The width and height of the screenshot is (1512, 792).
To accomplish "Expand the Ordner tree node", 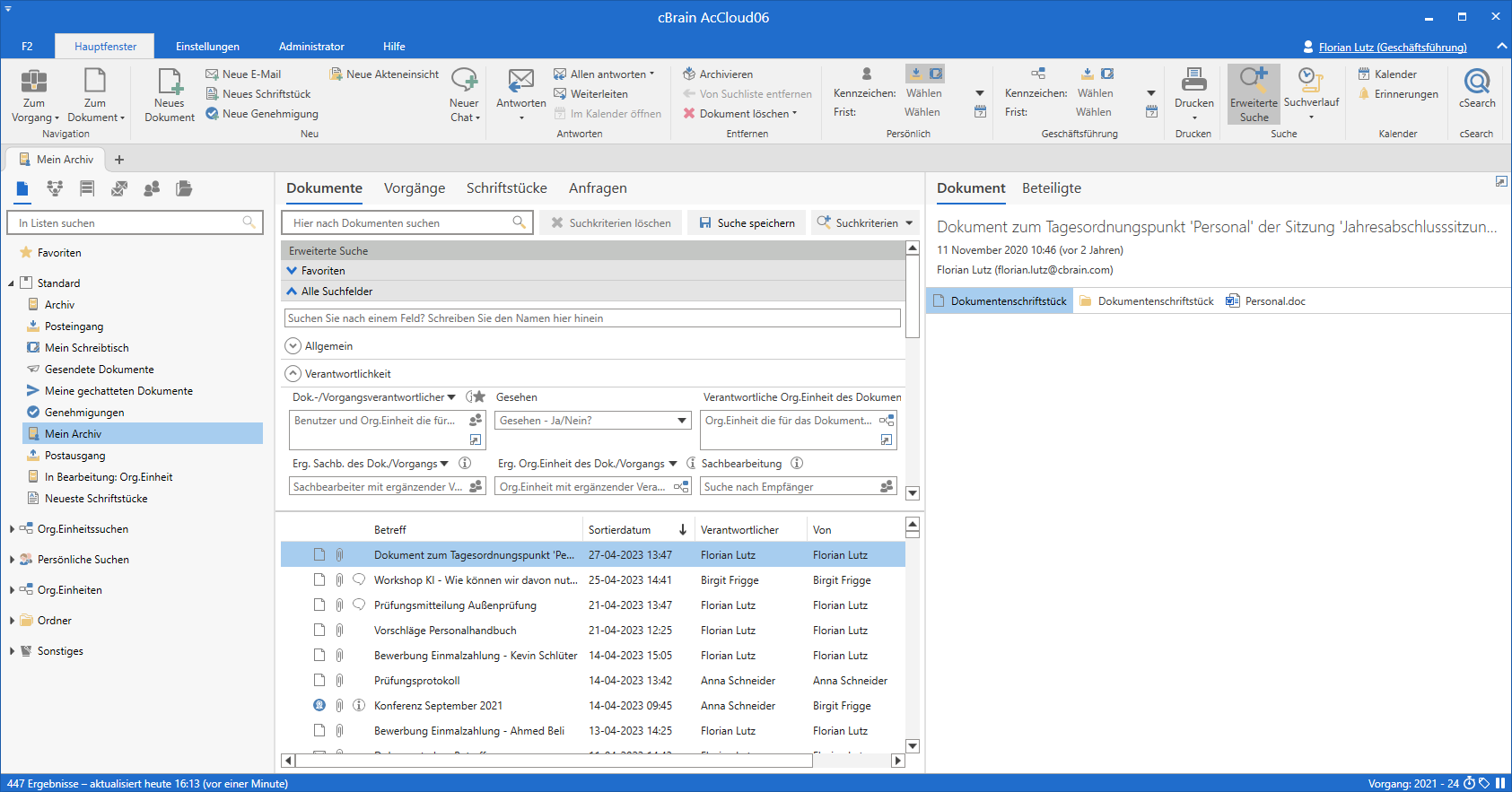I will point(12,621).
